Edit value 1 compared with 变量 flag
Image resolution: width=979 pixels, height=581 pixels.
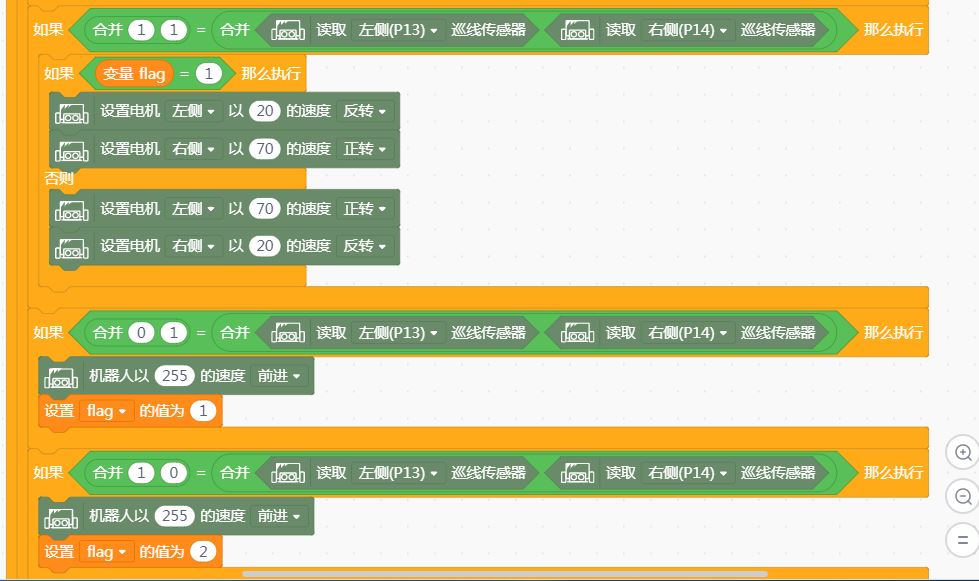point(209,74)
